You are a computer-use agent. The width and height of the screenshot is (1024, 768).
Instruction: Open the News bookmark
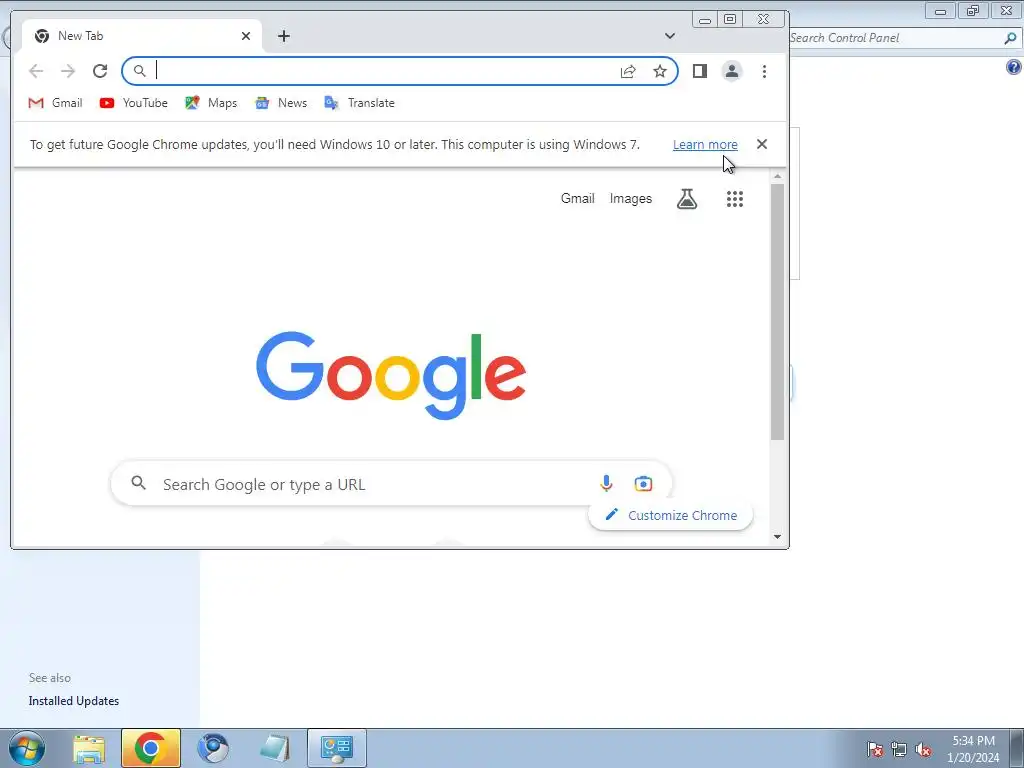(281, 103)
